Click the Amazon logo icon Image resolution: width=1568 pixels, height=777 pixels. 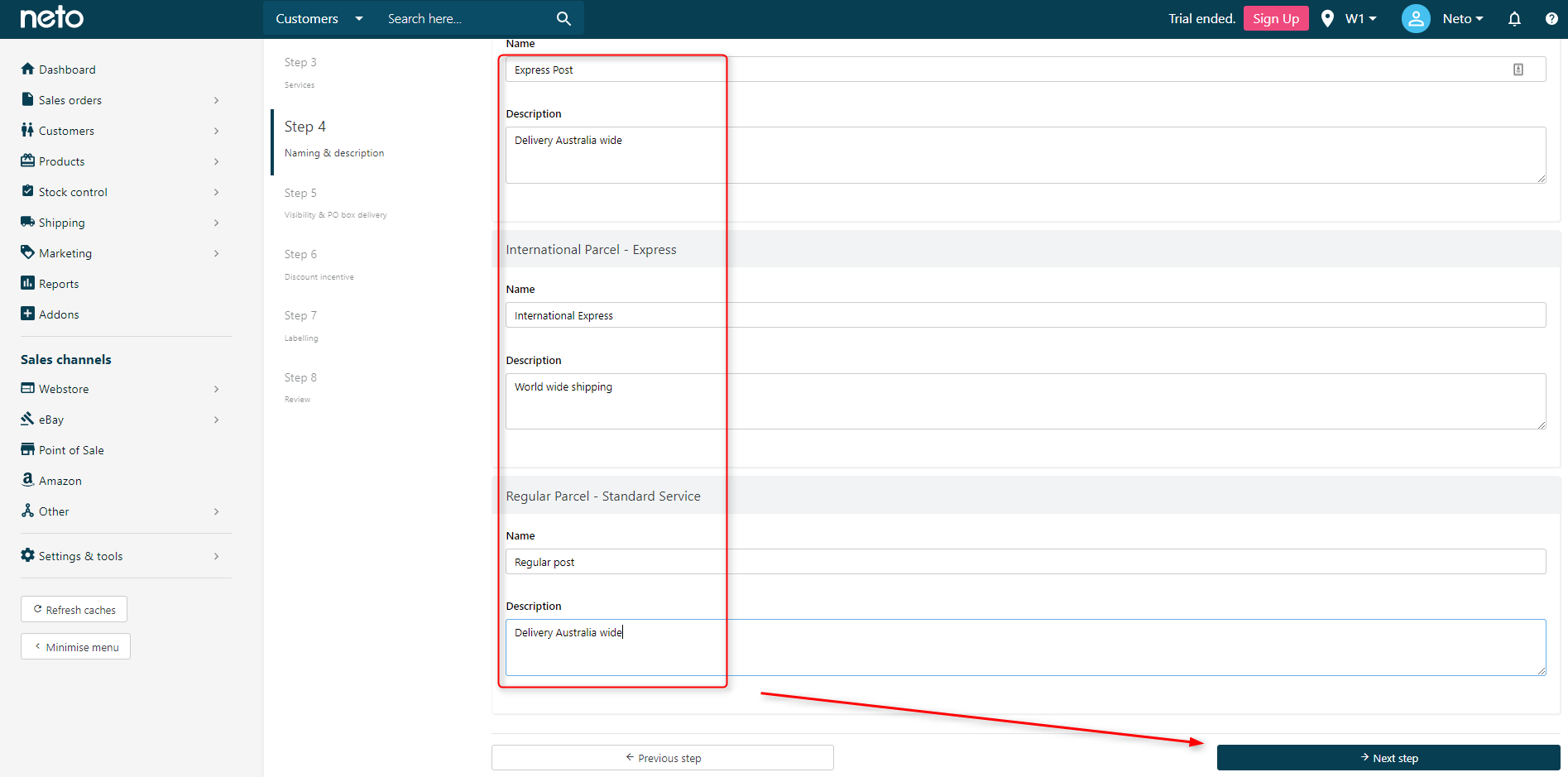[x=27, y=480]
